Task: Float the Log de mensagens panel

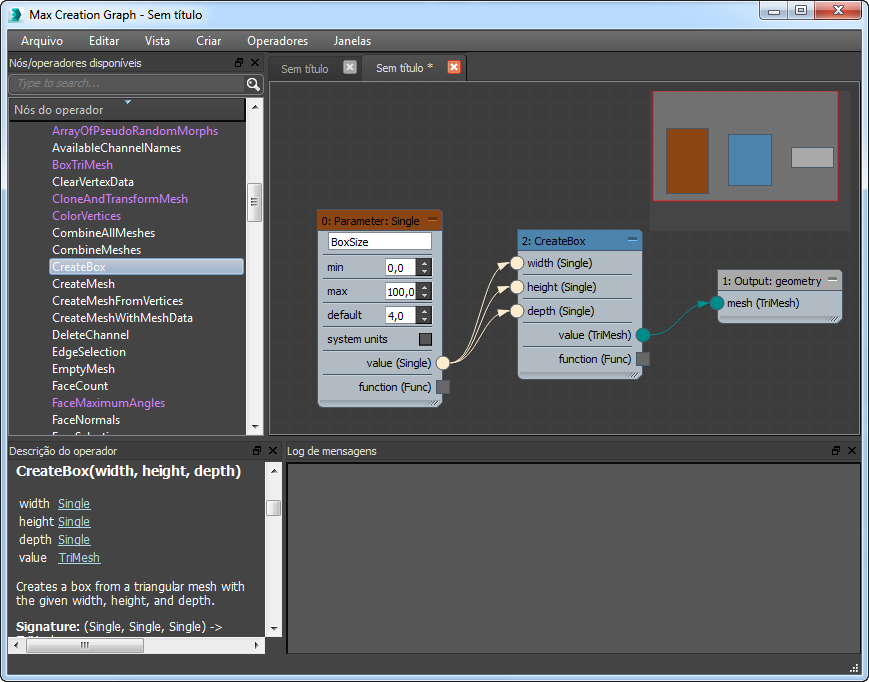Action: 836,451
